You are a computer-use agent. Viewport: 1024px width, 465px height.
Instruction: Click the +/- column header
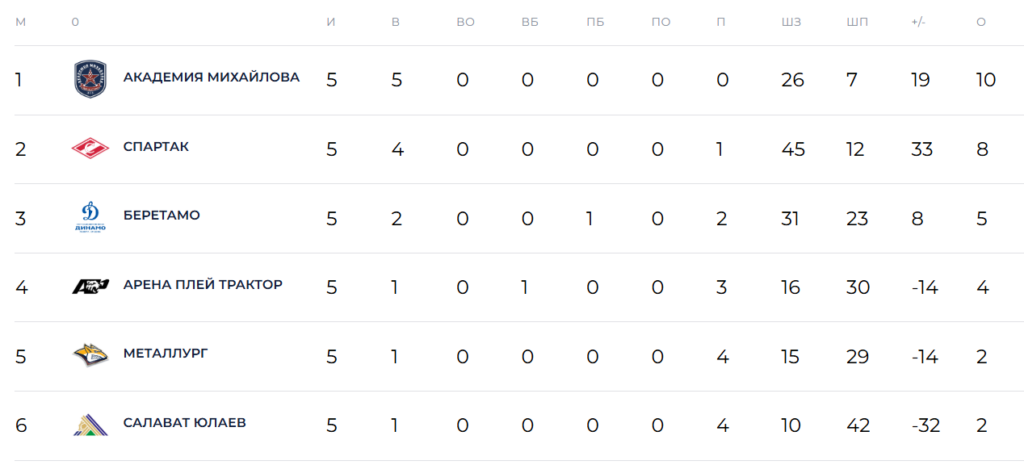tap(918, 22)
